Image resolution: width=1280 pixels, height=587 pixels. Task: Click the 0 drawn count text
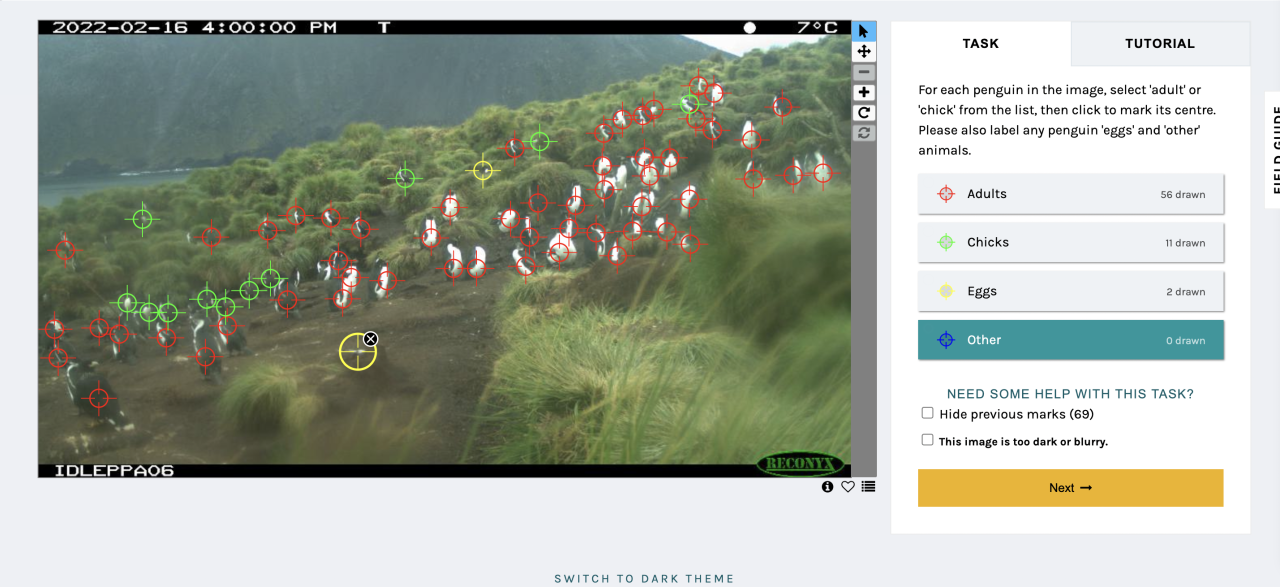point(1186,341)
